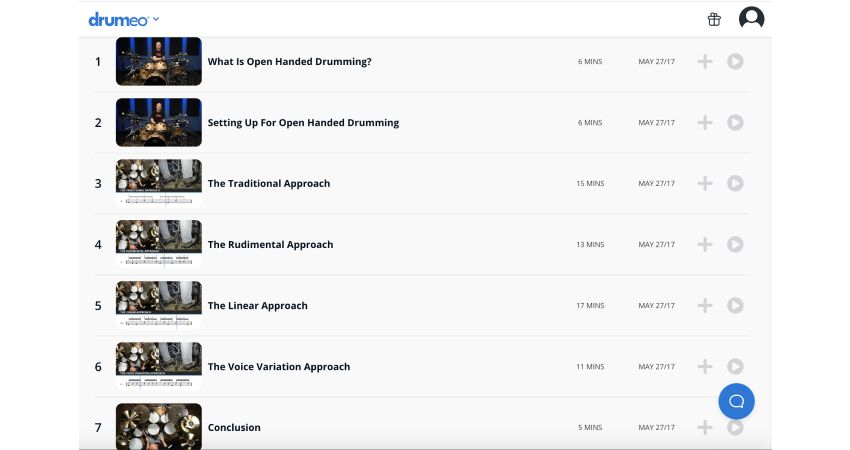Add "The Traditional Approach" to list
Image resolution: width=850 pixels, height=450 pixels.
[705, 184]
